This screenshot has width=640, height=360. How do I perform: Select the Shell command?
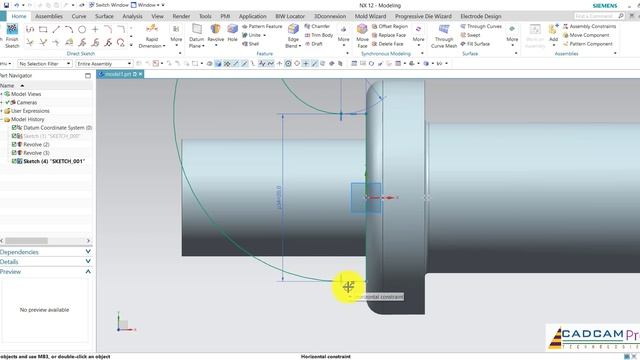click(x=251, y=44)
